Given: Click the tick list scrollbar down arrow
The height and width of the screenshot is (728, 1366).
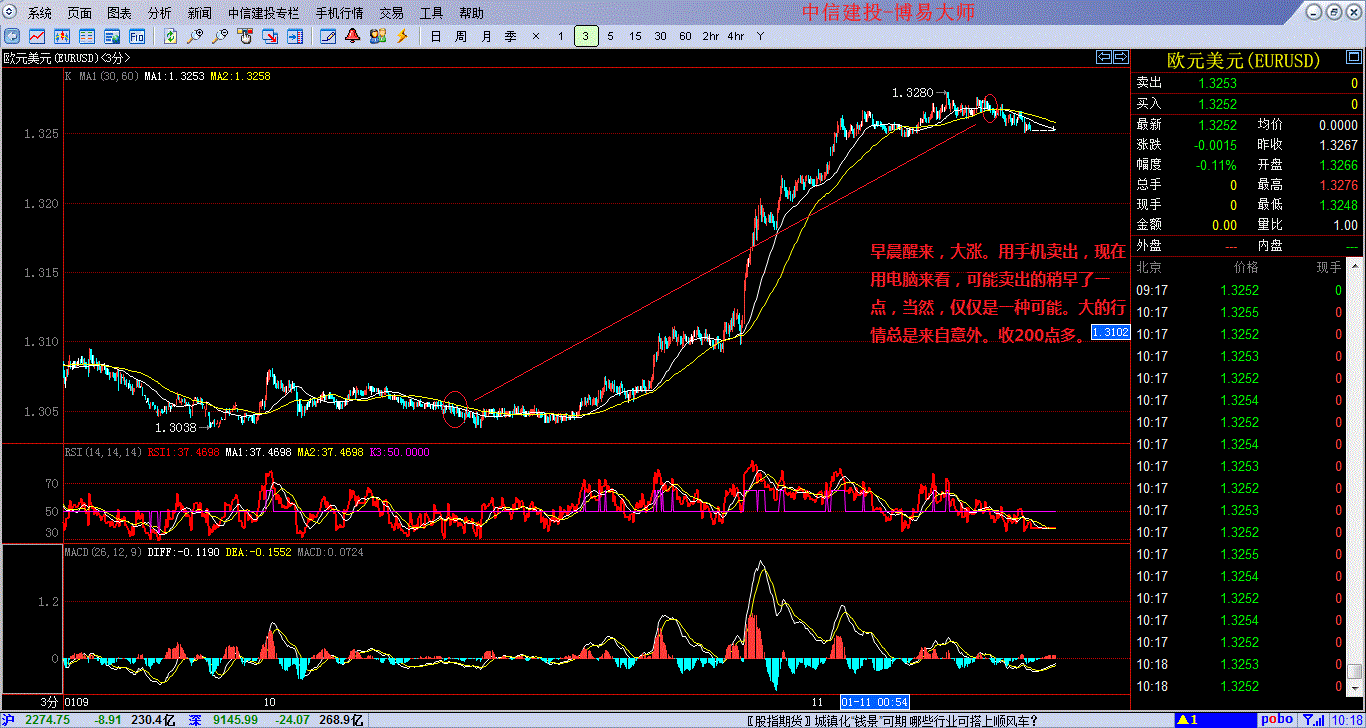Looking at the screenshot, I should (1354, 688).
